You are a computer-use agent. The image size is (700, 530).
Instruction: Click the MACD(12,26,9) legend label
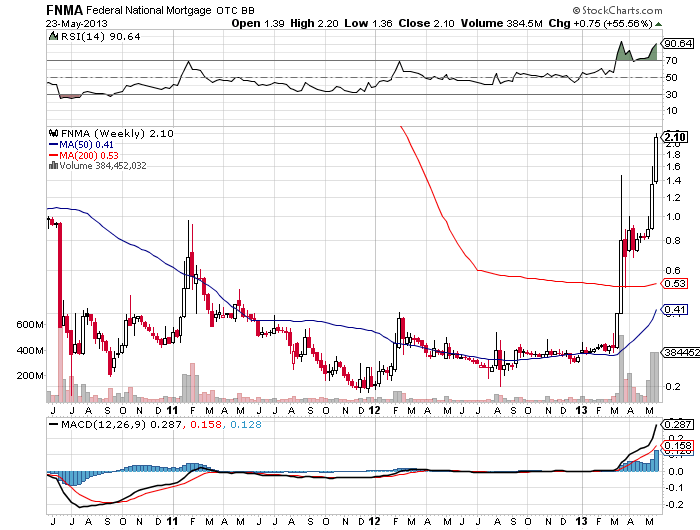104,424
